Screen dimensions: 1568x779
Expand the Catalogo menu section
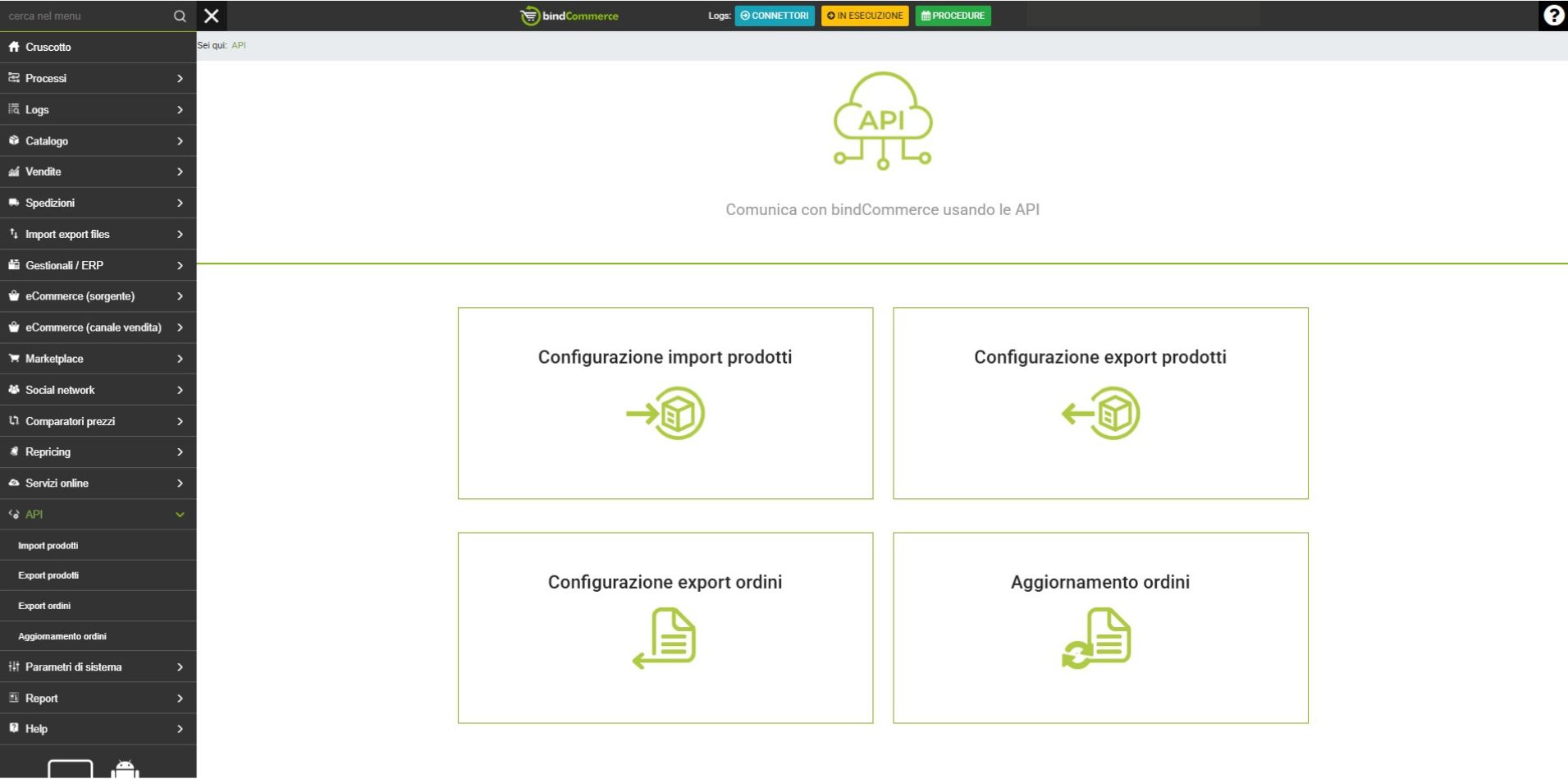tap(98, 141)
